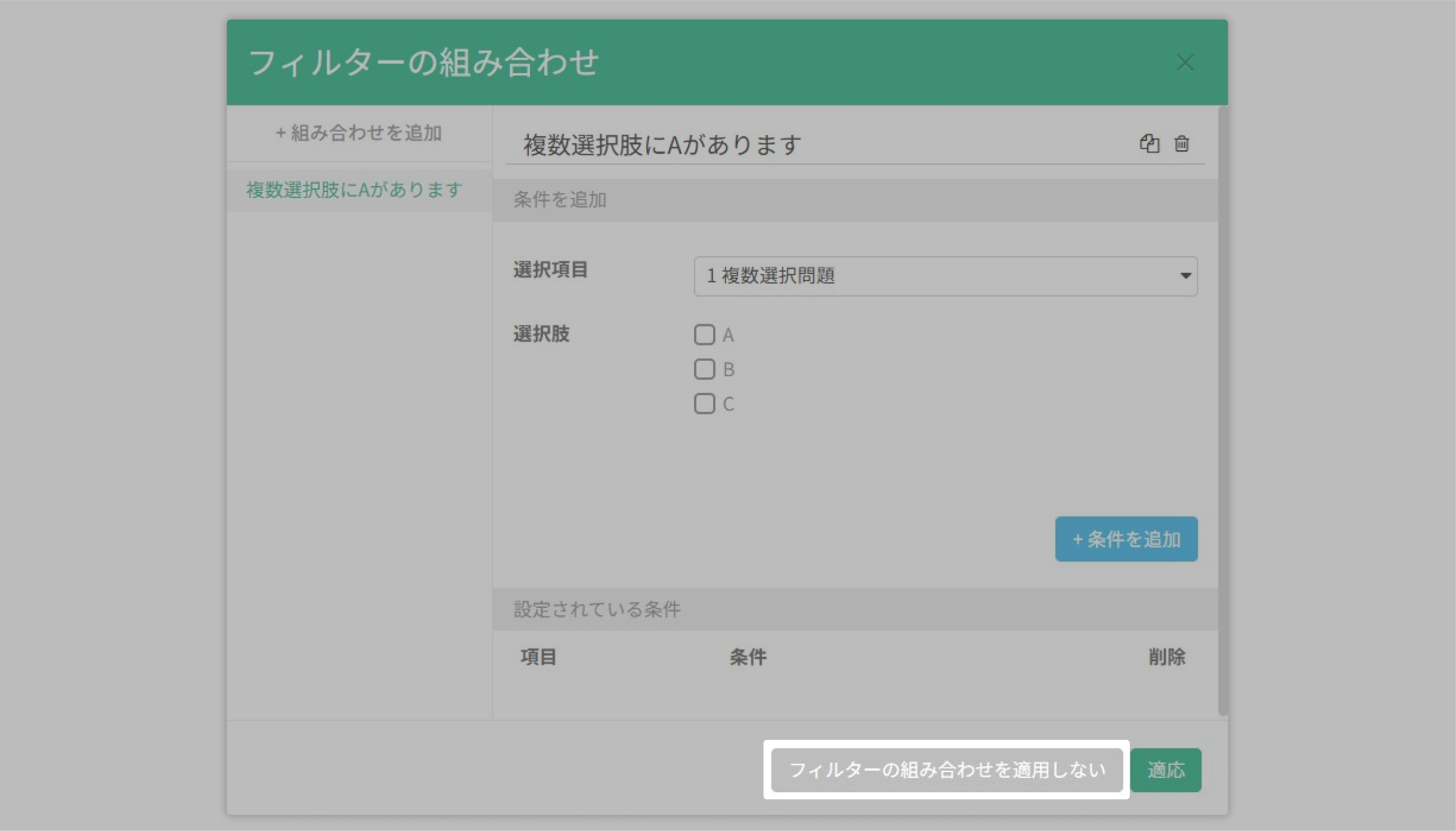
Task: Click the trash delete icon
Action: coord(1182,144)
